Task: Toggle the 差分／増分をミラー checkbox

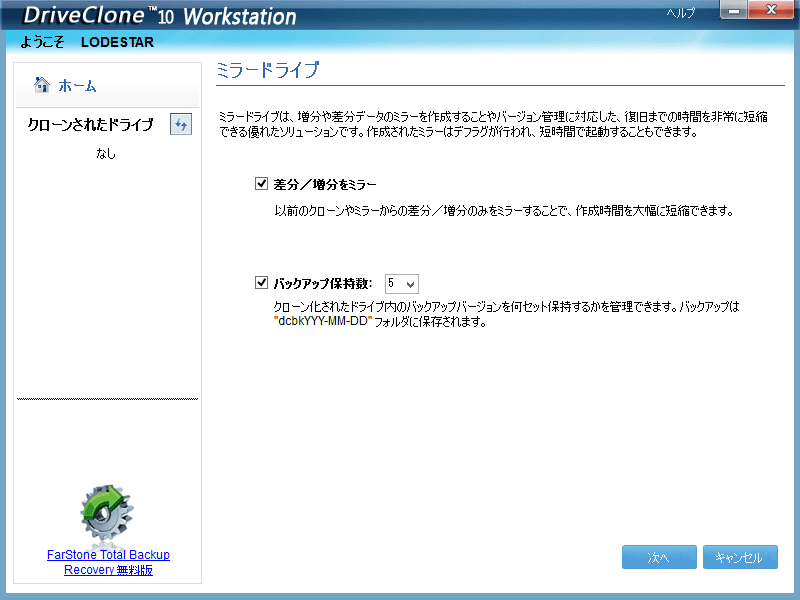Action: [x=262, y=183]
